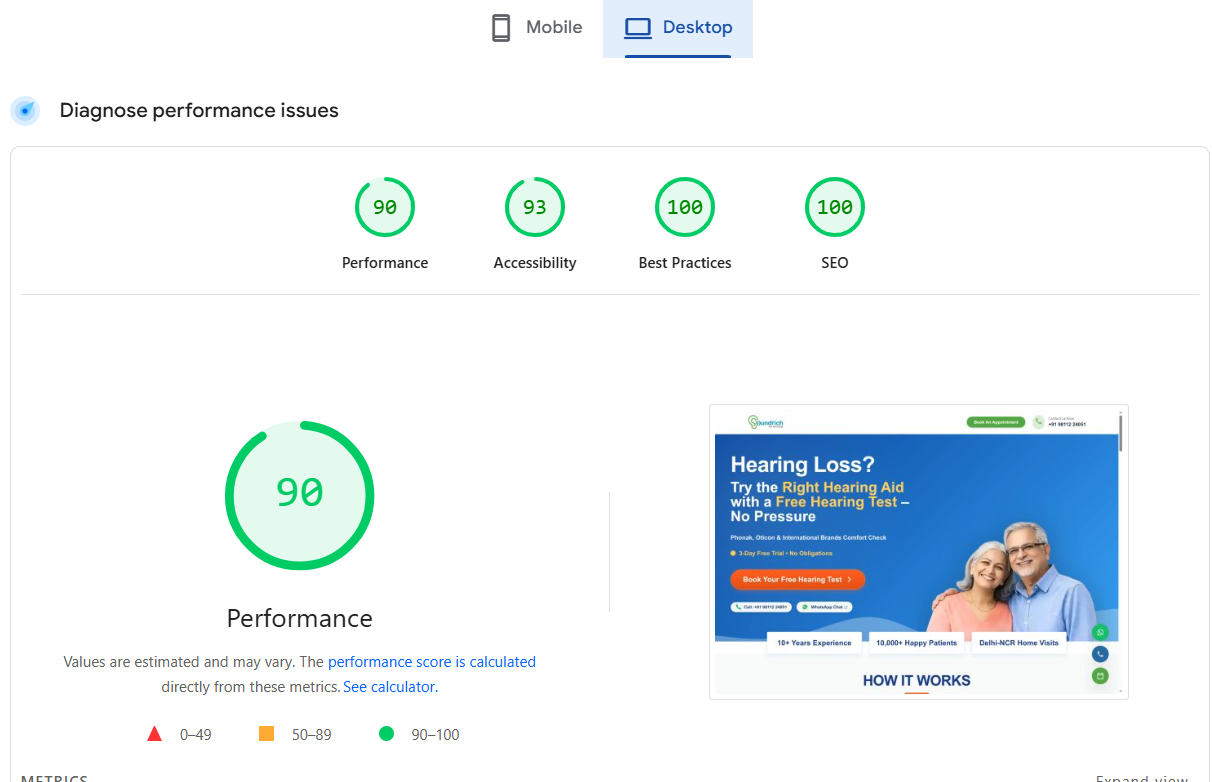Click the METRICS section heading
This screenshot has height=782, width=1212.
(54, 777)
